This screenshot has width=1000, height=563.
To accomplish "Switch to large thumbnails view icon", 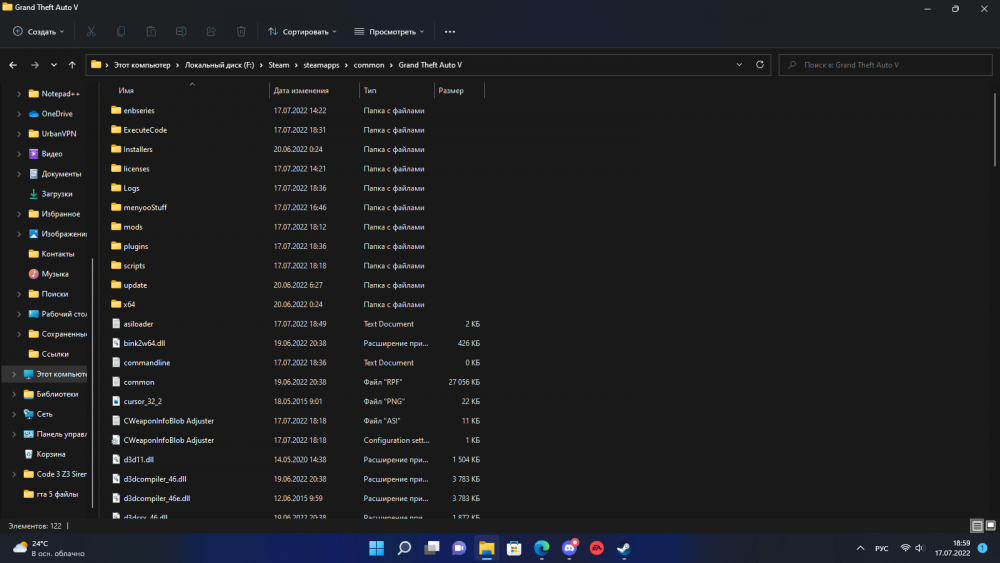I will [990, 526].
